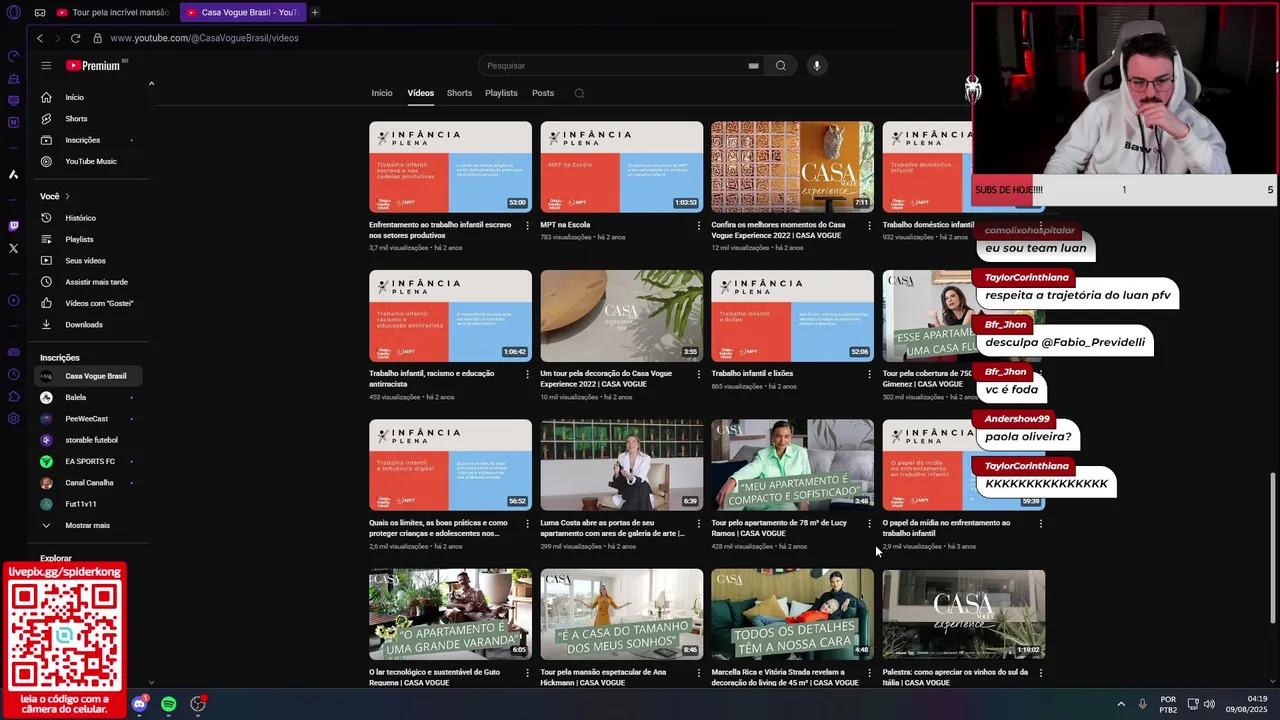Open the on-screen keyboard icon in search box
1280x720 pixels.
point(753,66)
